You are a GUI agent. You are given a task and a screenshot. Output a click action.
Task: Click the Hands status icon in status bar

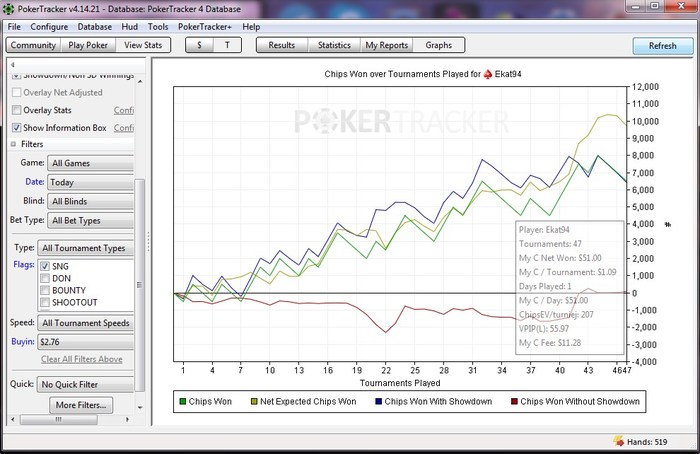pyautogui.click(x=618, y=441)
